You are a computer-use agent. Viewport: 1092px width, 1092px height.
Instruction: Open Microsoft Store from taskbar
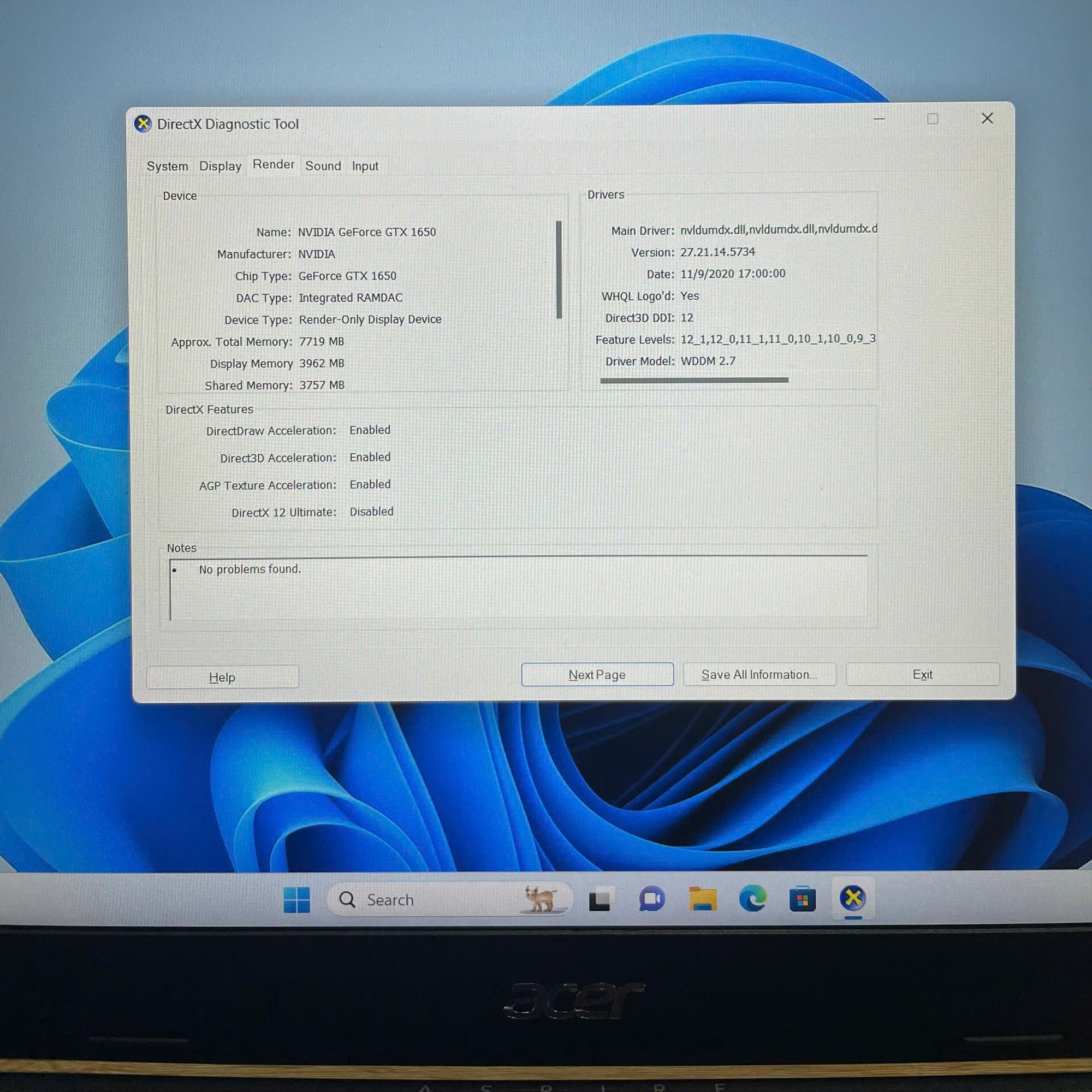802,899
